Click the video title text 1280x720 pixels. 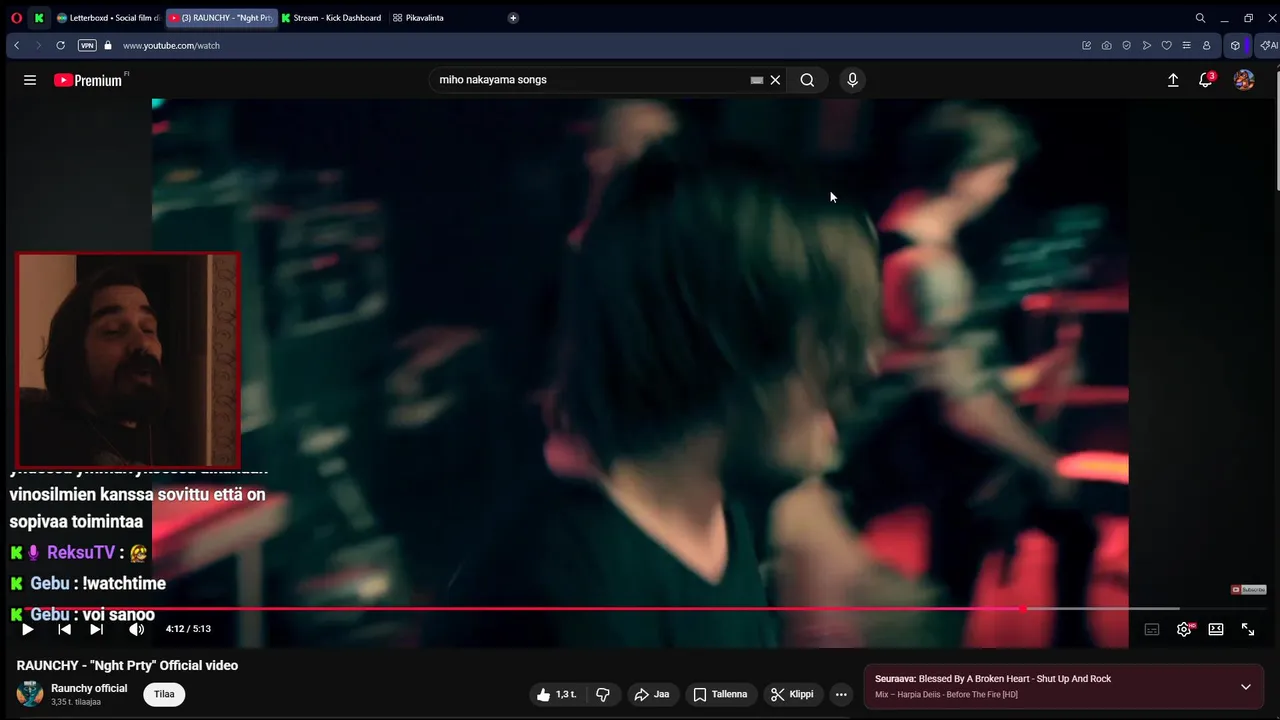pos(127,665)
